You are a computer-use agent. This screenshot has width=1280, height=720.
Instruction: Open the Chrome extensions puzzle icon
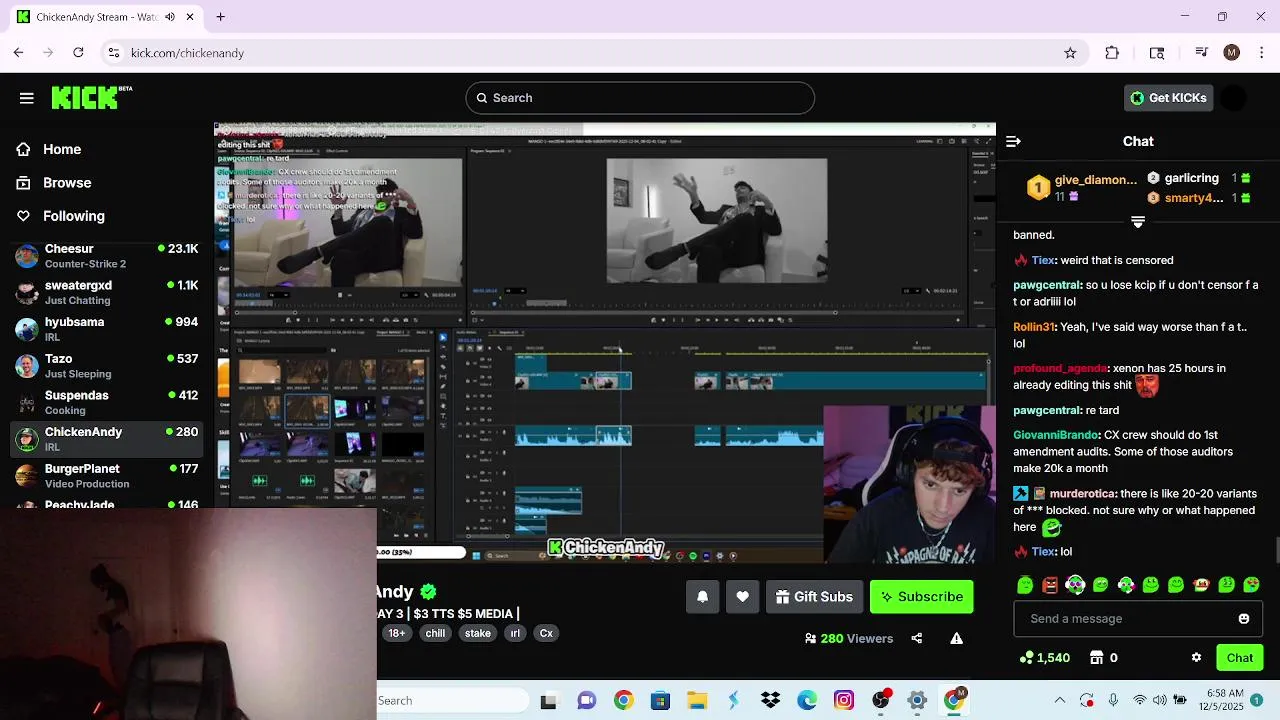click(1112, 53)
